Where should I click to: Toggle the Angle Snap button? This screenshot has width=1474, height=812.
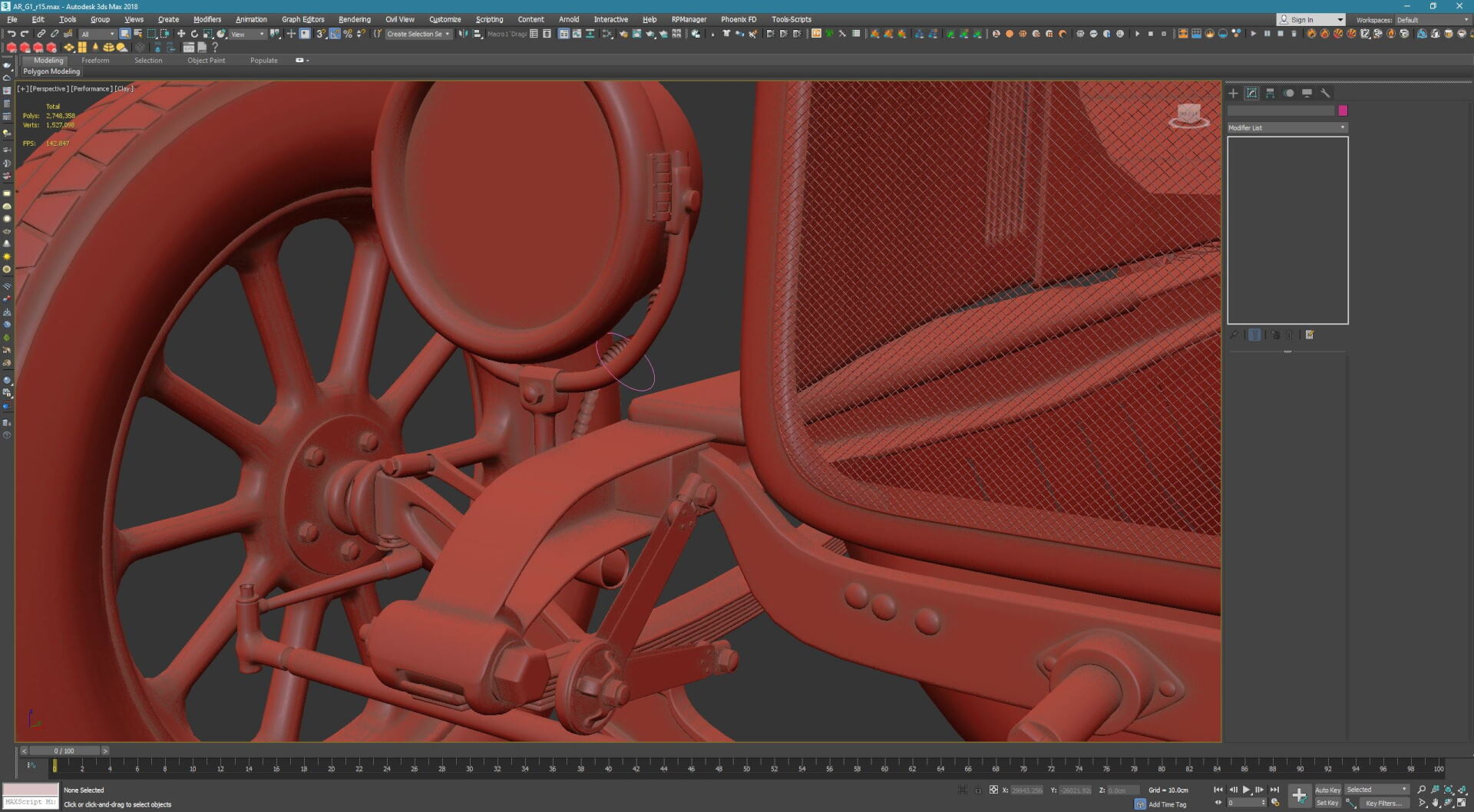point(335,34)
